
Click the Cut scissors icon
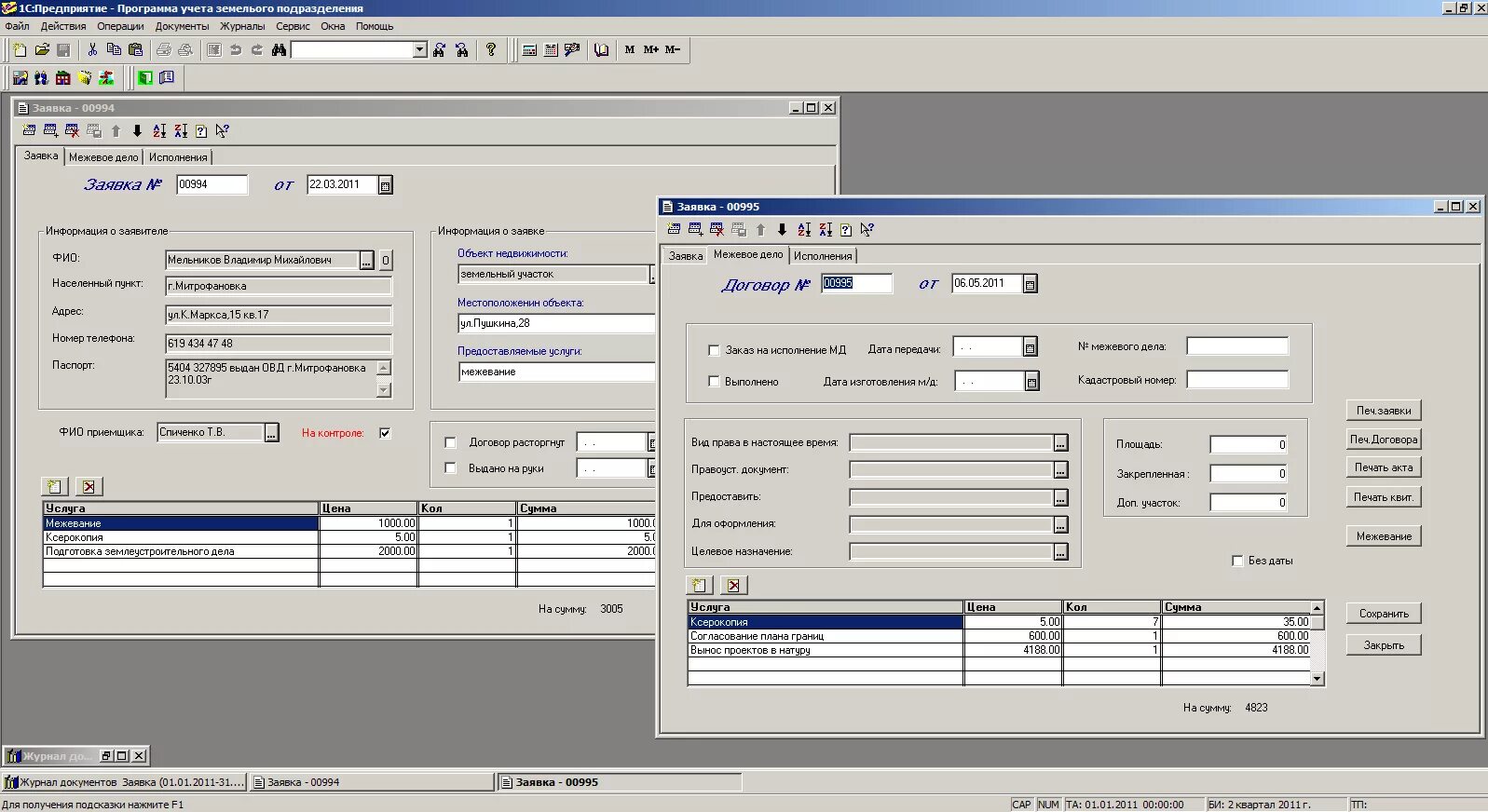pyautogui.click(x=92, y=50)
